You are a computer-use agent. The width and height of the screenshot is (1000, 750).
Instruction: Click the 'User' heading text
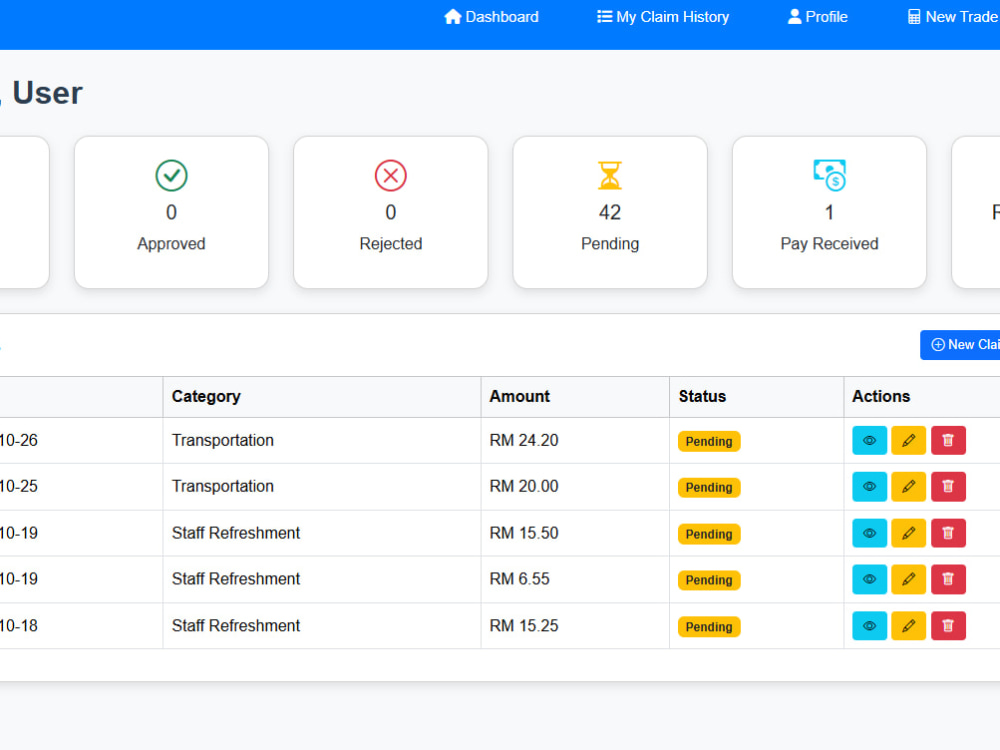pyautogui.click(x=48, y=93)
